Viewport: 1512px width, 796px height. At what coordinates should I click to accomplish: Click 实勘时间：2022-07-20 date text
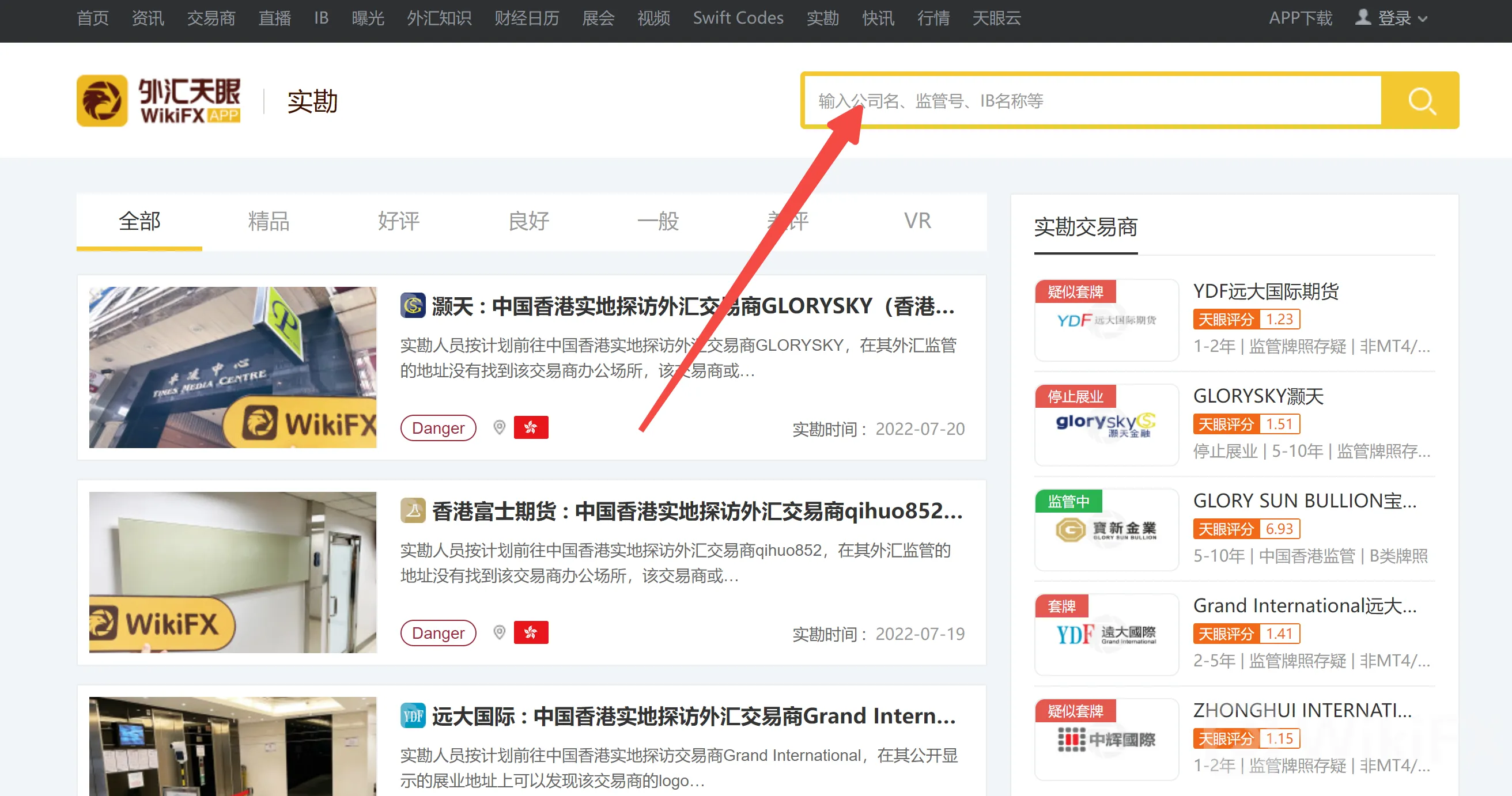pyautogui.click(x=878, y=429)
